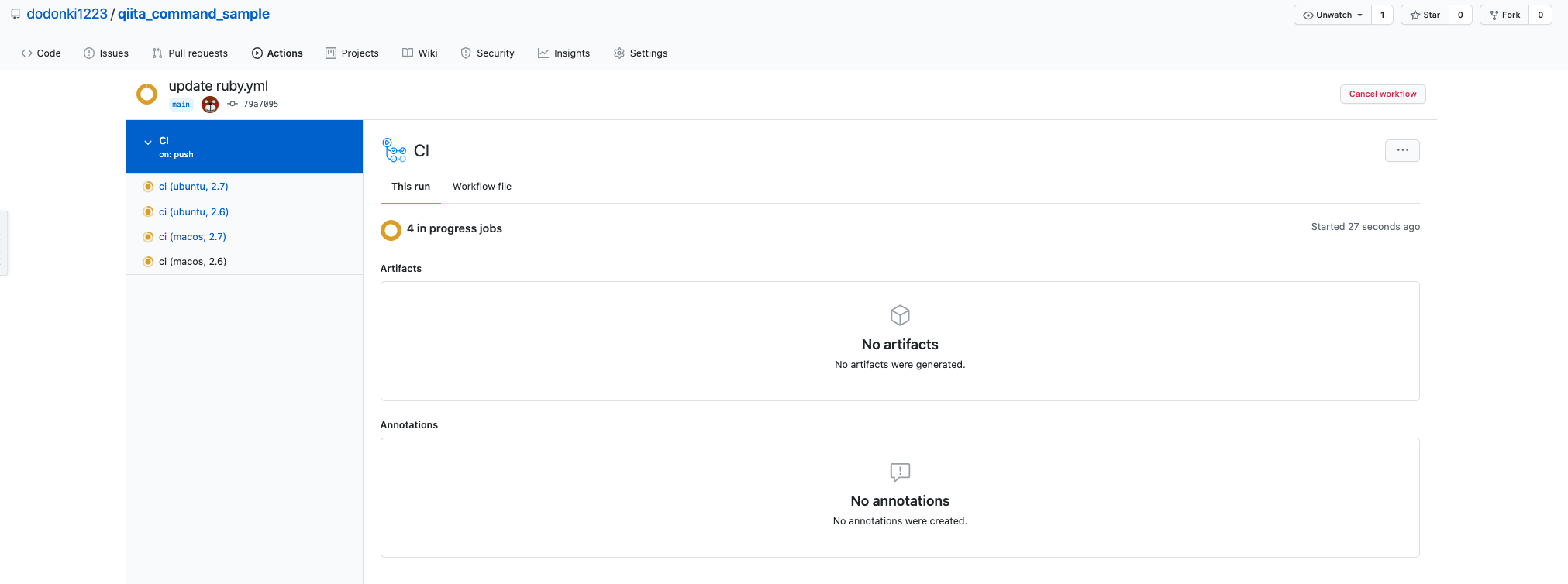Click the Security tab's shield icon
The height and width of the screenshot is (584, 1568).
(466, 53)
